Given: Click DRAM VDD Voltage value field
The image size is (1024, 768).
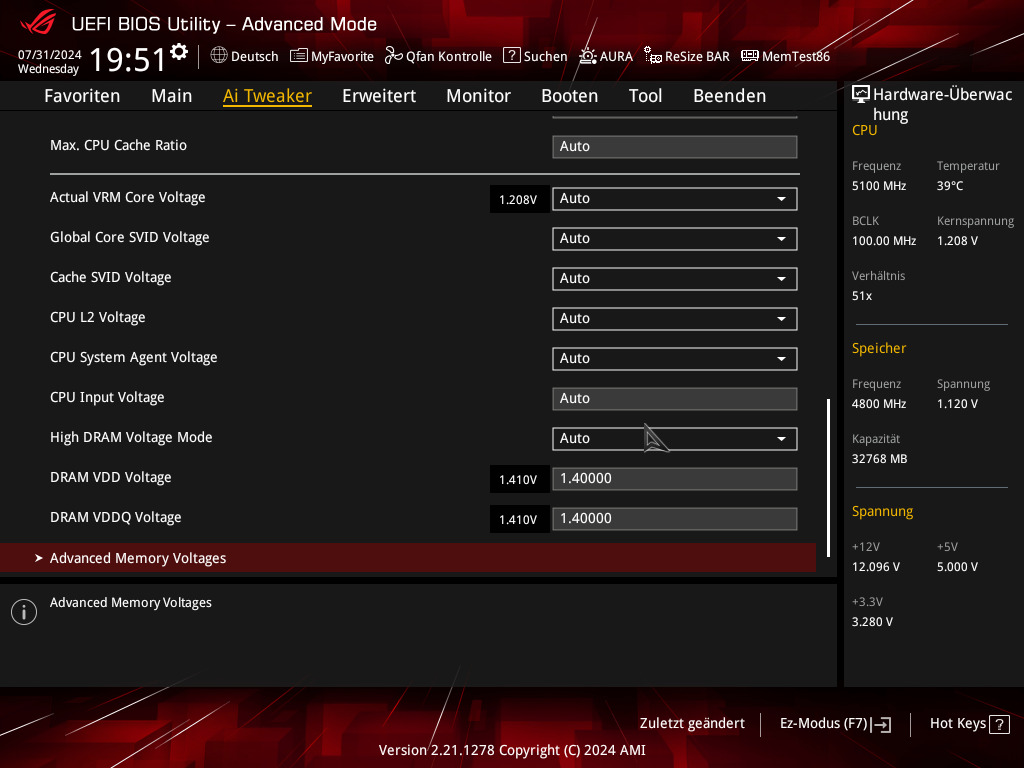Looking at the screenshot, I should pyautogui.click(x=674, y=479).
